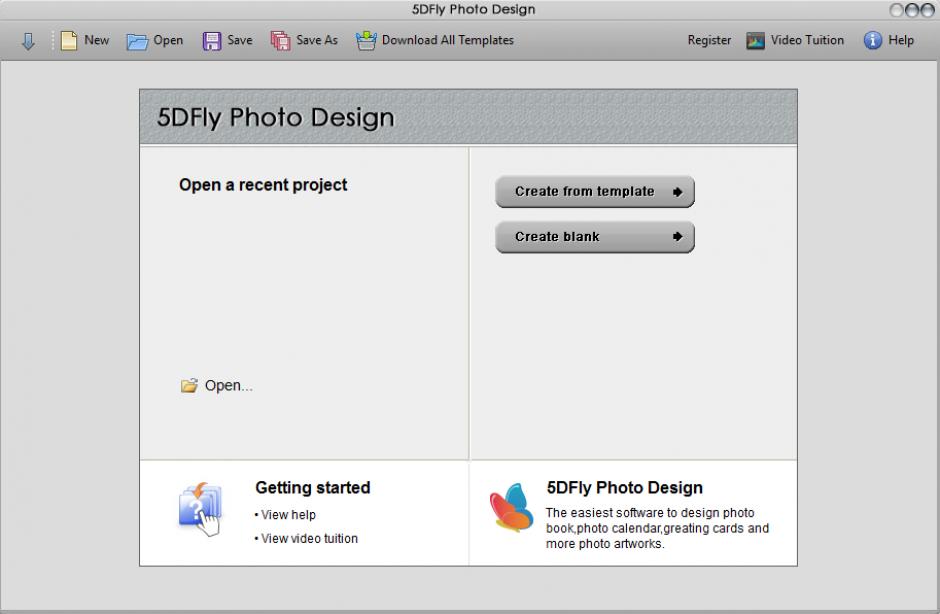Viewport: 940px width, 614px height.
Task: Click the last round window control button
Action: tap(927, 10)
